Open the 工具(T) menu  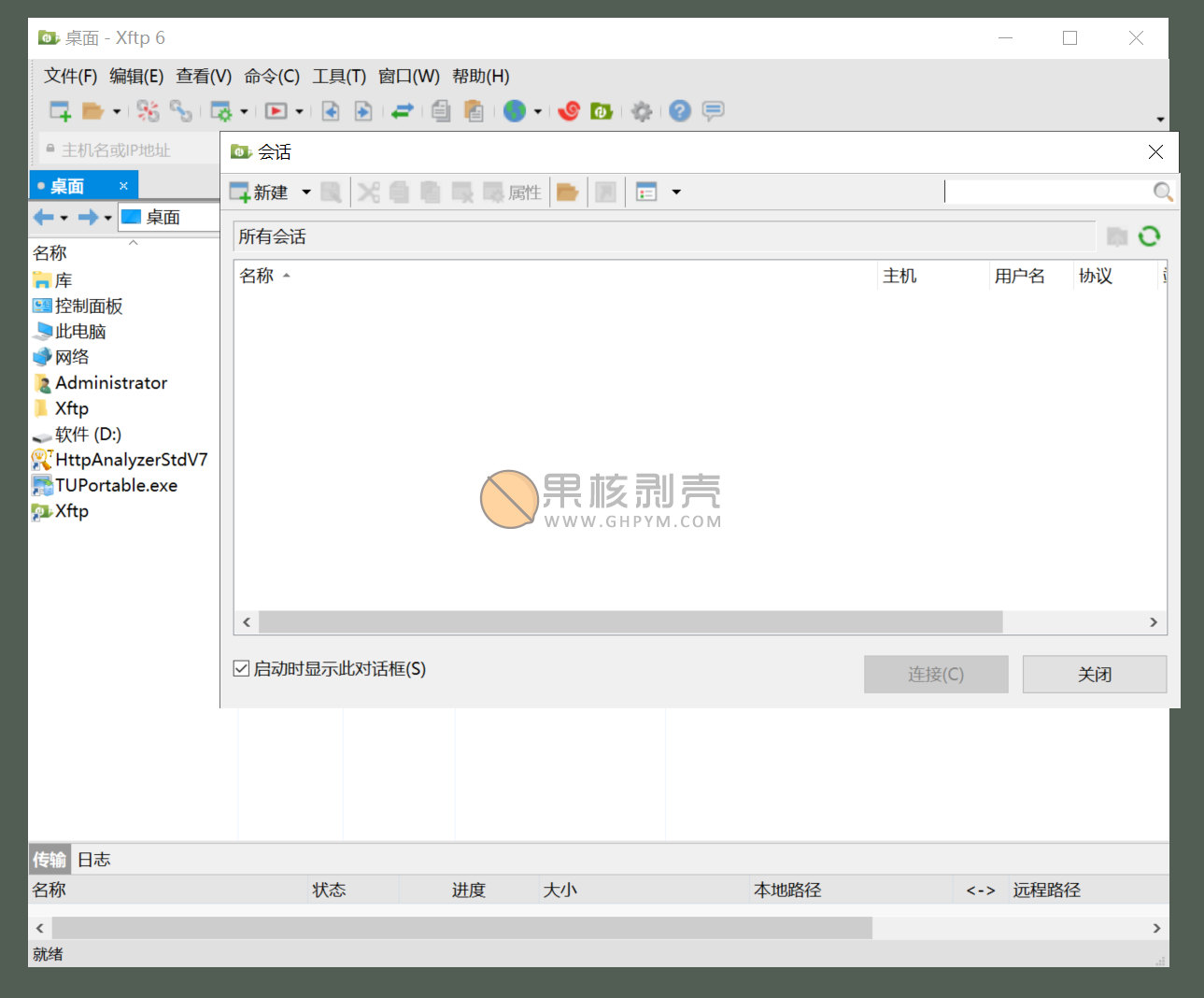click(x=338, y=77)
